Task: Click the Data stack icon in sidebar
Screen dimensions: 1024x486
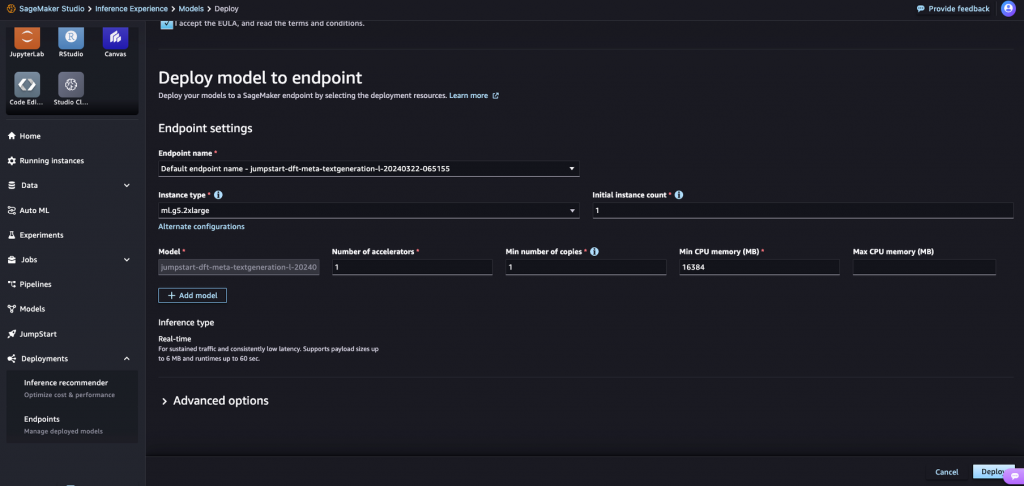Action: click(11, 186)
